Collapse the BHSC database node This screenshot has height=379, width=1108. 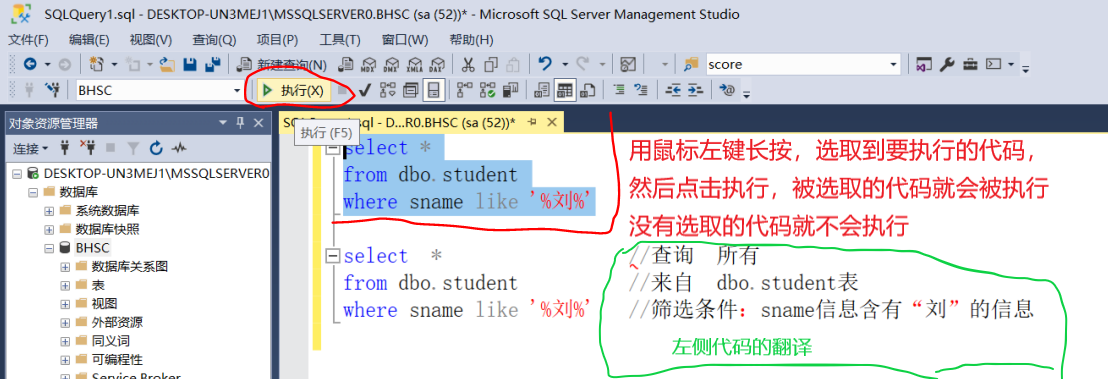(49, 248)
